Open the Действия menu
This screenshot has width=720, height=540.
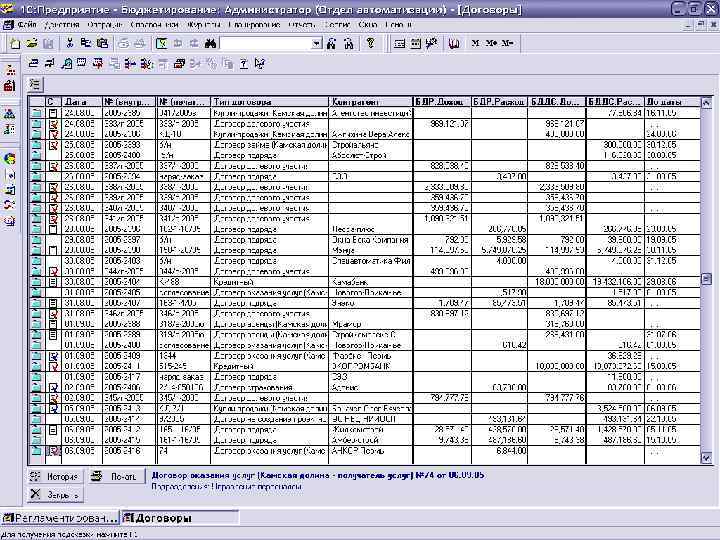click(62, 25)
